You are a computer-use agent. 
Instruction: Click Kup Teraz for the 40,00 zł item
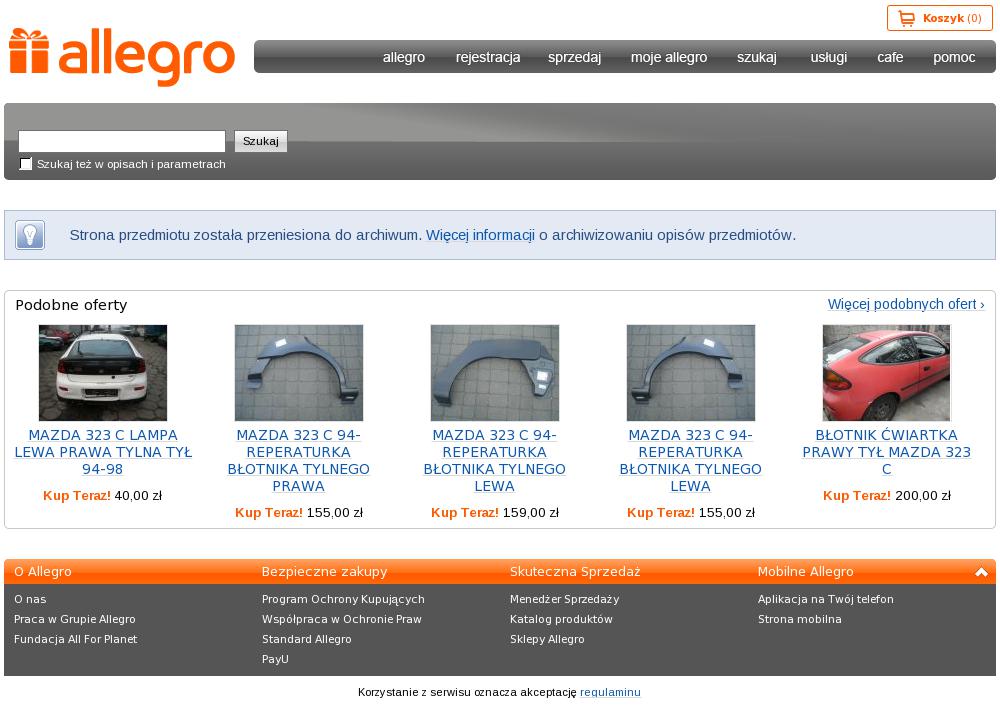(x=77, y=496)
